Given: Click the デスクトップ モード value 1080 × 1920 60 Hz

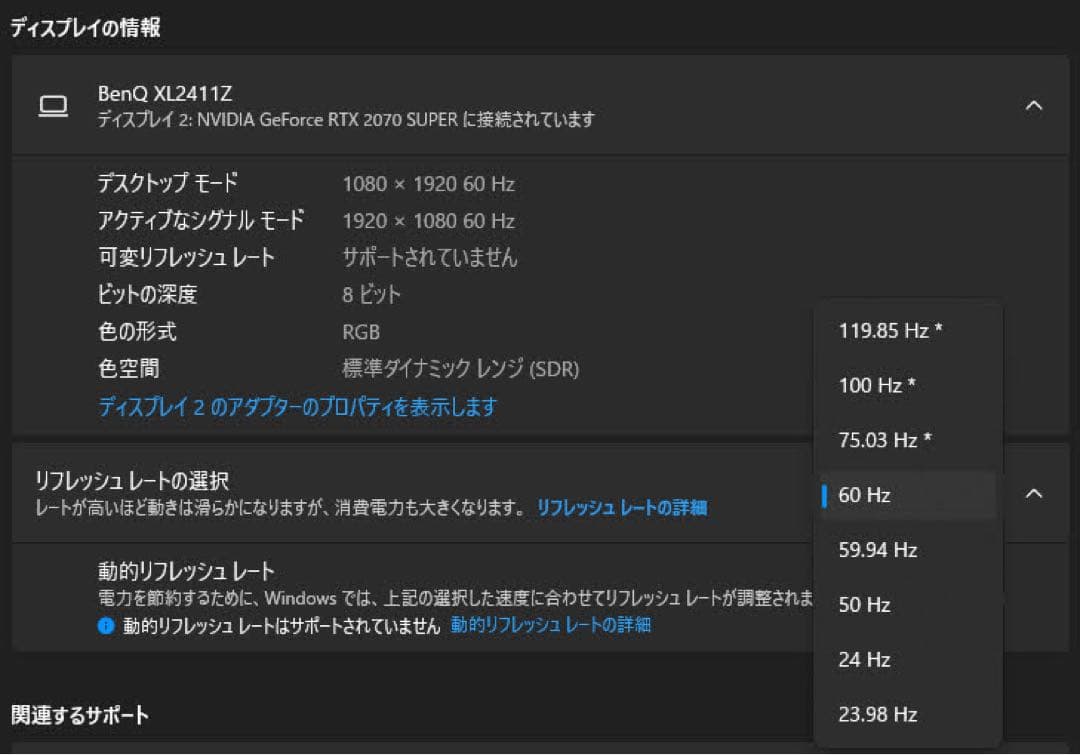Looking at the screenshot, I should point(429,184).
